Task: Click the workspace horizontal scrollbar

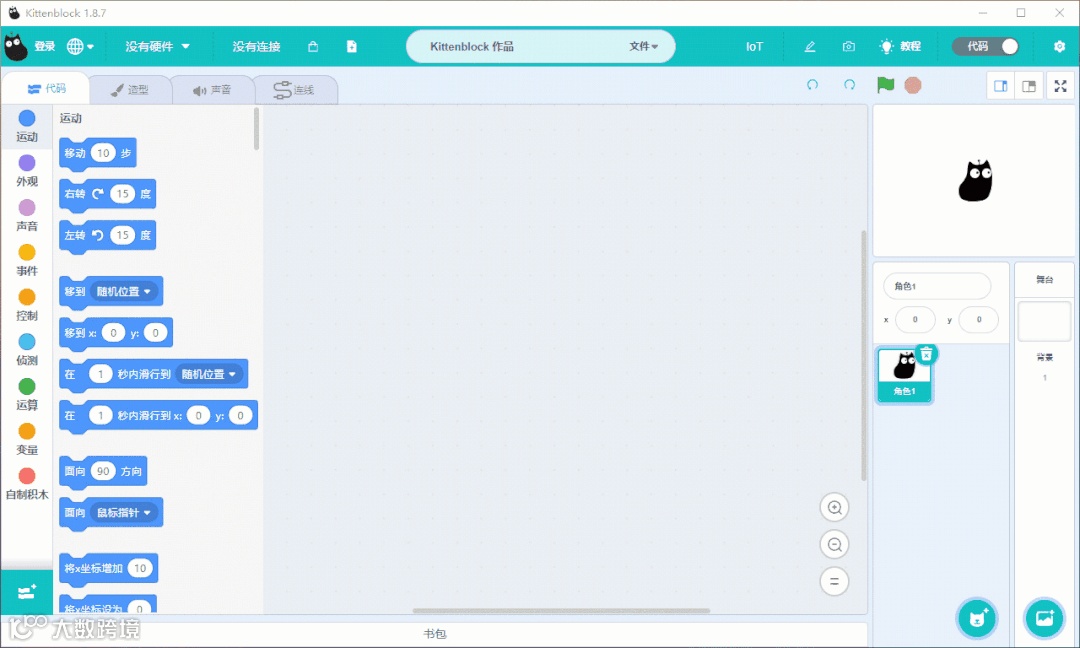Action: (x=561, y=610)
